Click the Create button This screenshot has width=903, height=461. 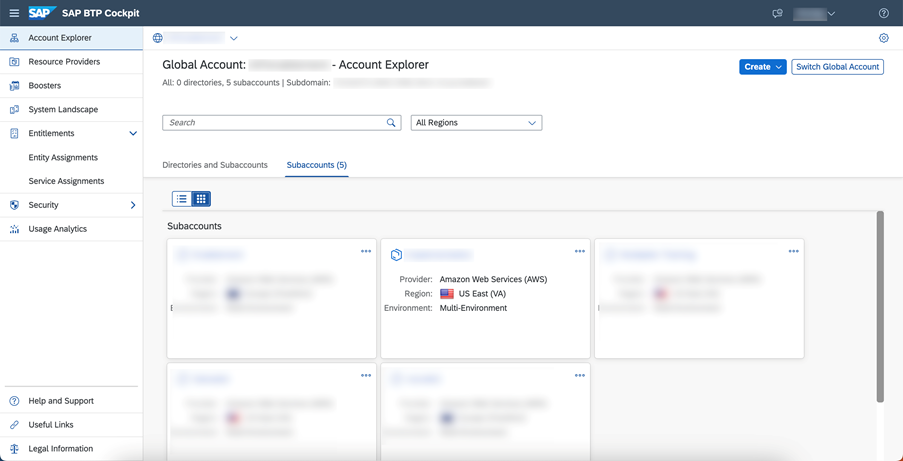(762, 67)
